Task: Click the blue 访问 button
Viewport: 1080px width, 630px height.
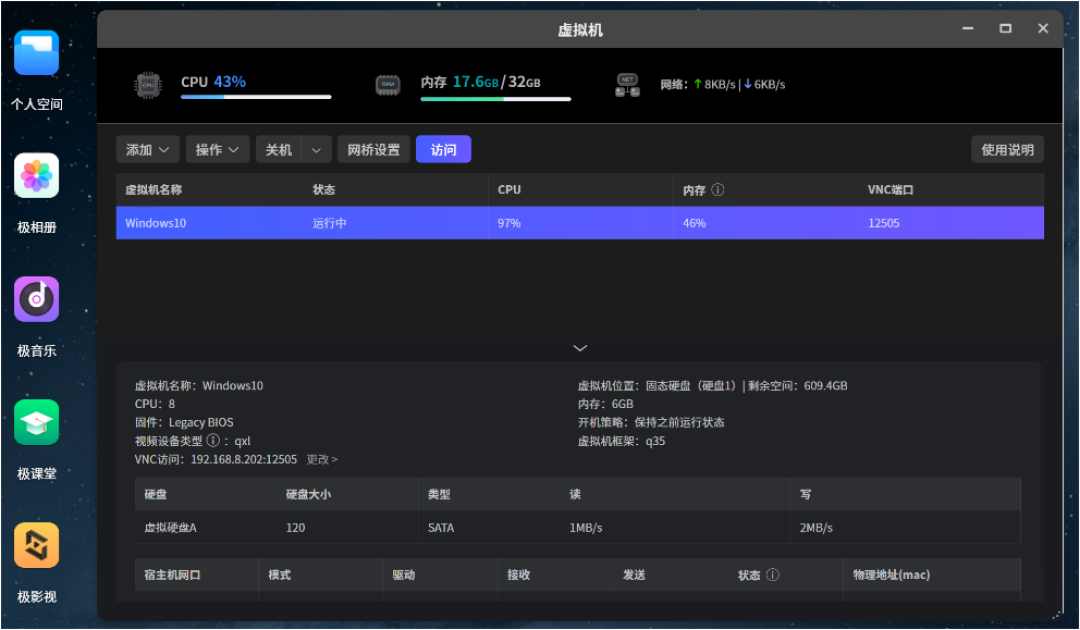Action: tap(444, 149)
